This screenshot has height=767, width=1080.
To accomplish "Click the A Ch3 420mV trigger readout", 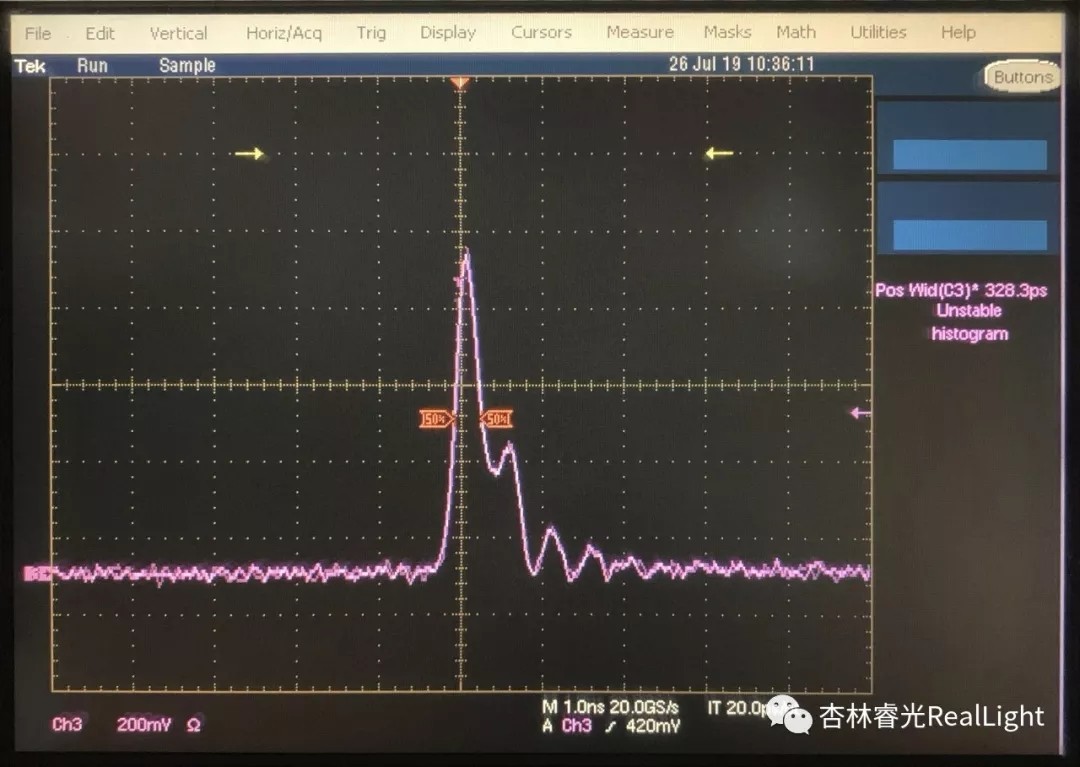I will (611, 726).
